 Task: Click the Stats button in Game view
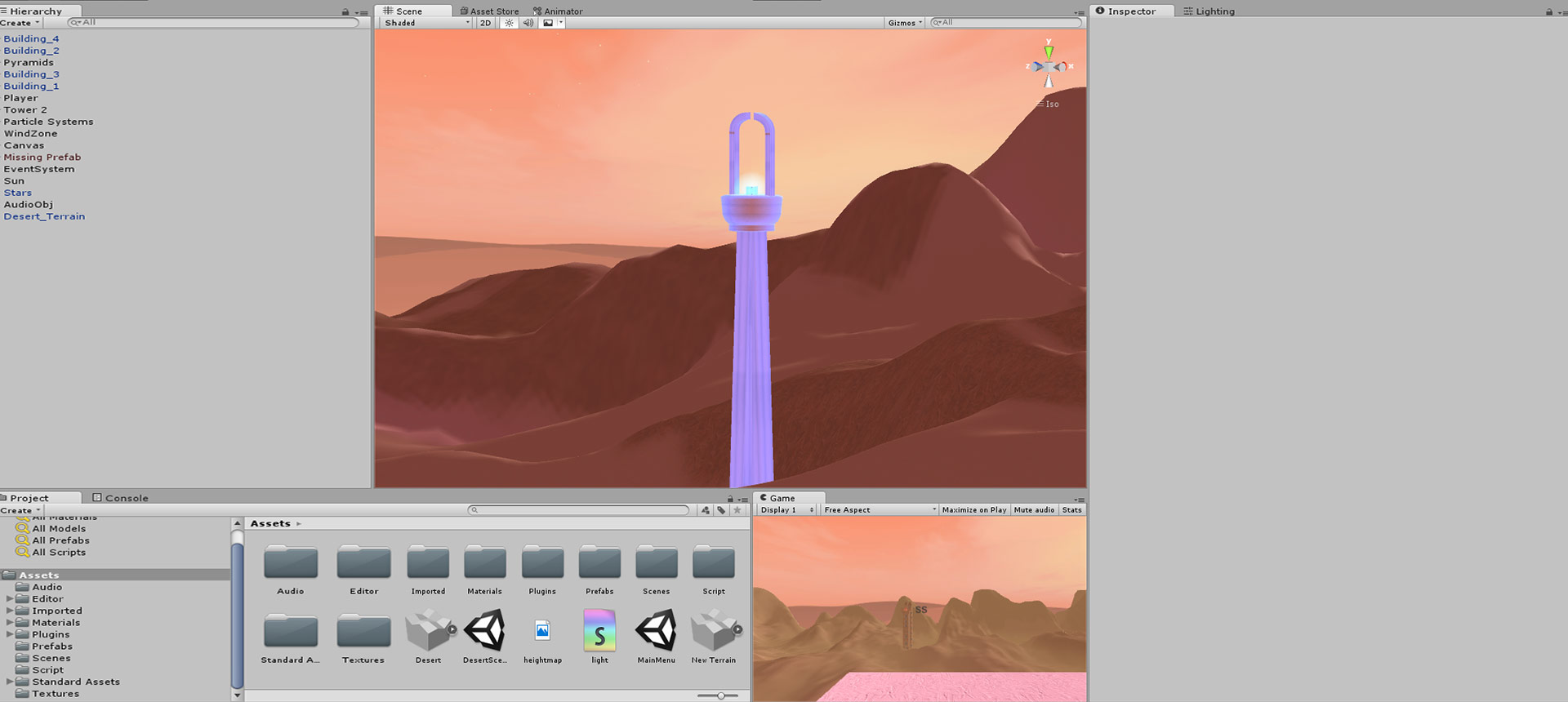pos(1071,510)
